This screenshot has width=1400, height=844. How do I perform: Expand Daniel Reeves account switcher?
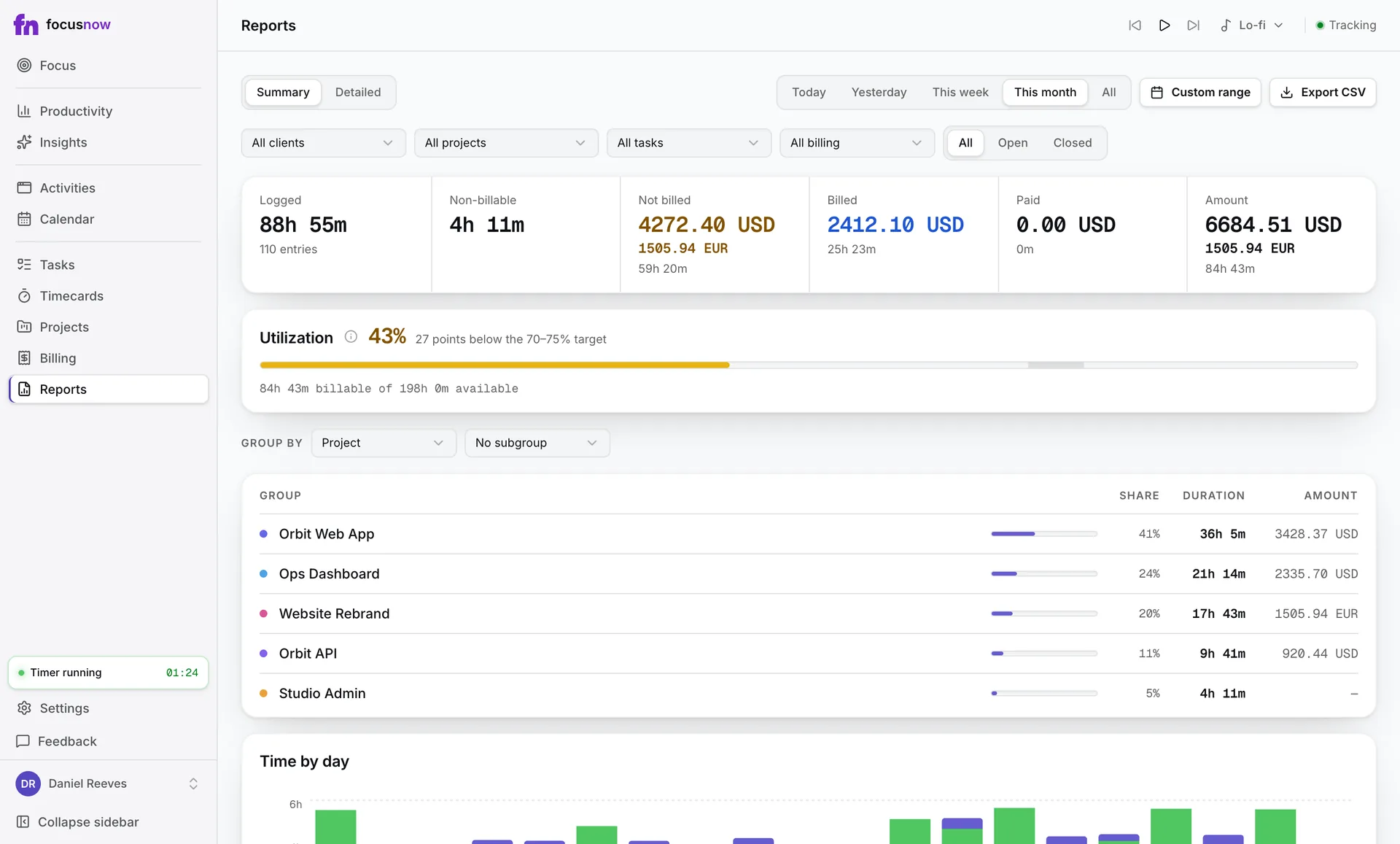point(108,783)
